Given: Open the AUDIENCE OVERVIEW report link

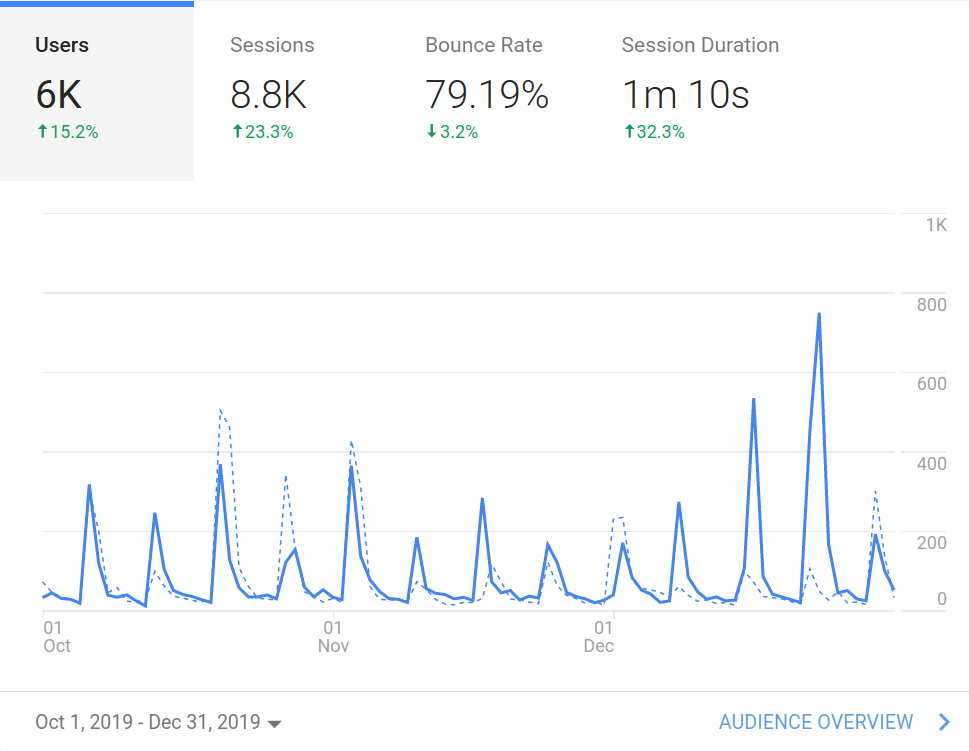Looking at the screenshot, I should click(x=816, y=722).
